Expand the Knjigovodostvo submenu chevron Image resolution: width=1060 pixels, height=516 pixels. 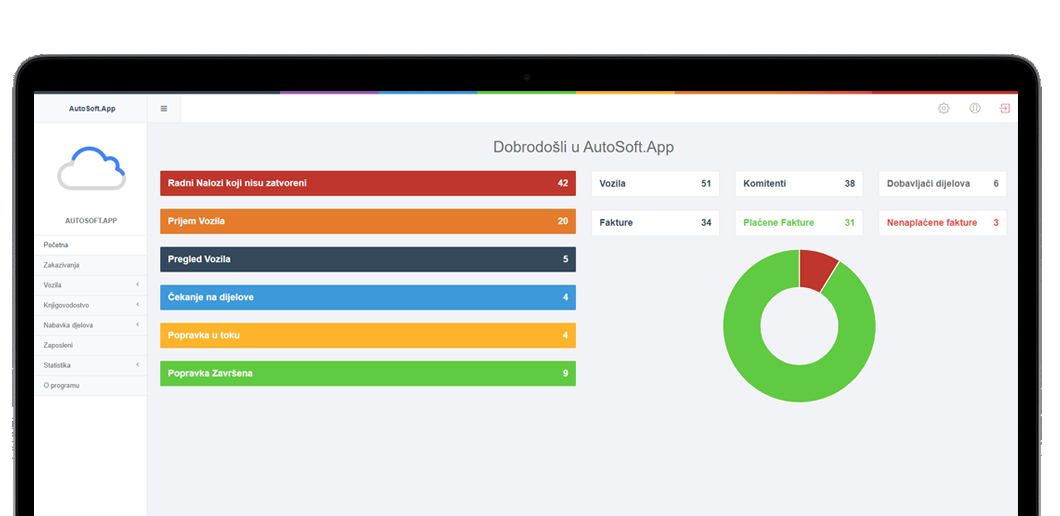(x=137, y=304)
